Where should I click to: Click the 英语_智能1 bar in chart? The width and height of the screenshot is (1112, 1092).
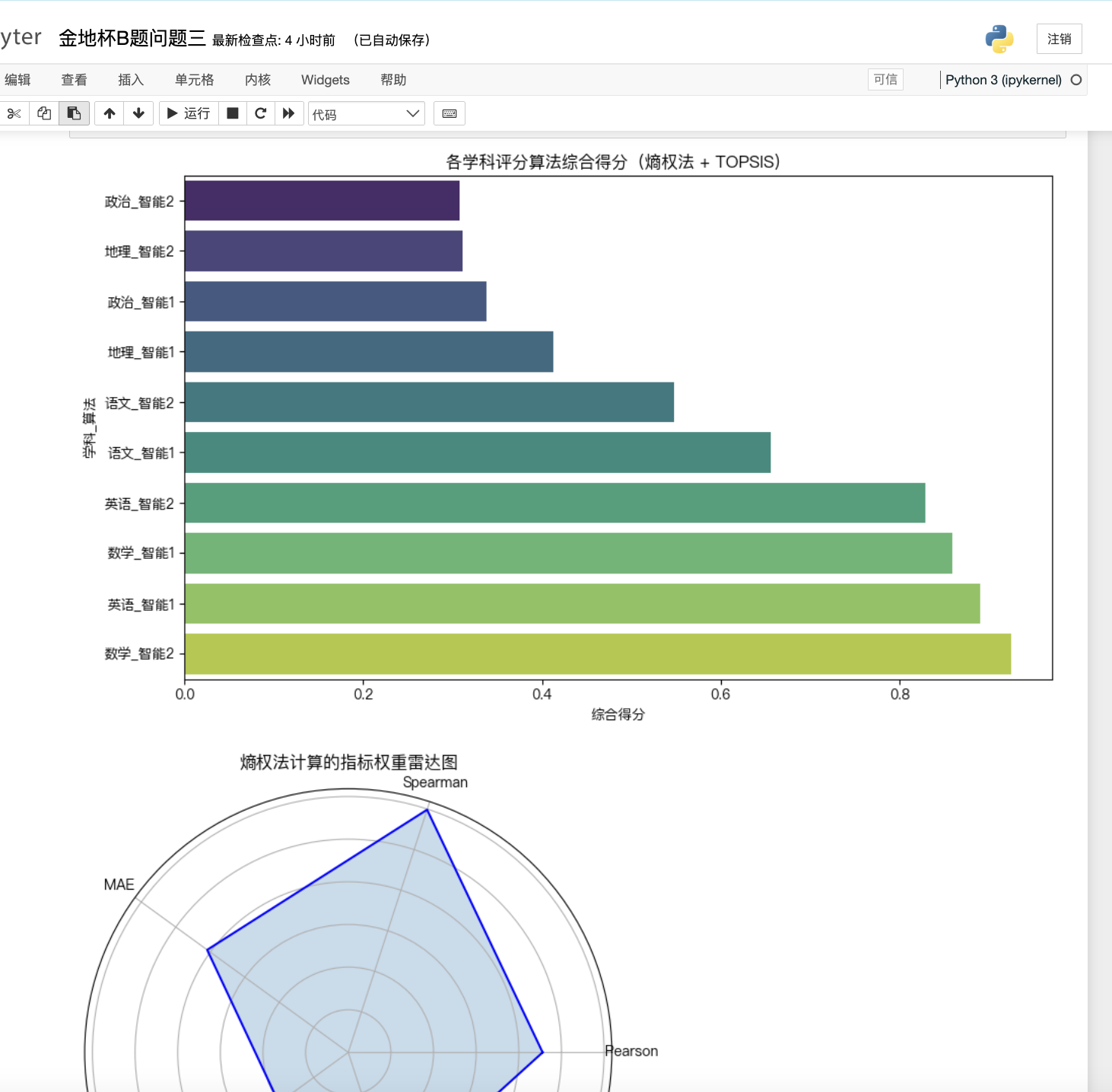click(583, 604)
